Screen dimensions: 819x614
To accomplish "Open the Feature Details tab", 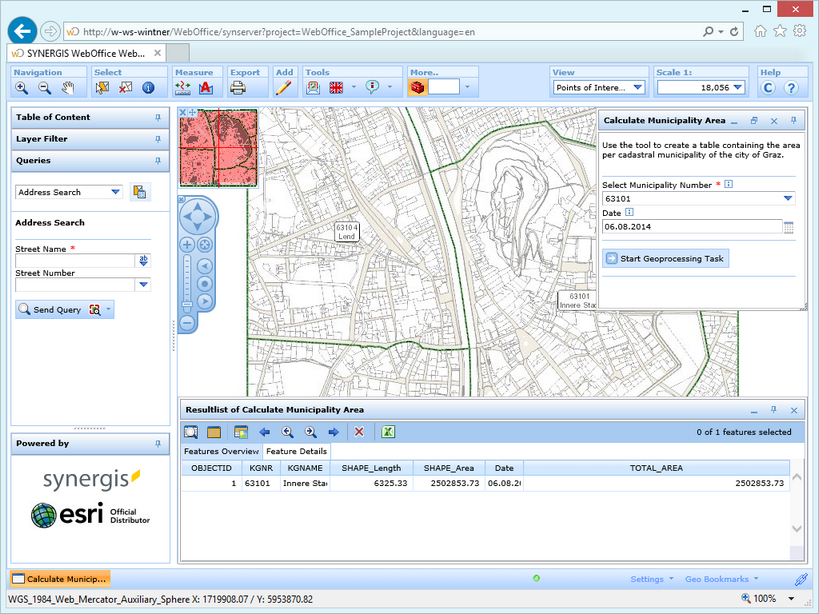I will click(297, 449).
